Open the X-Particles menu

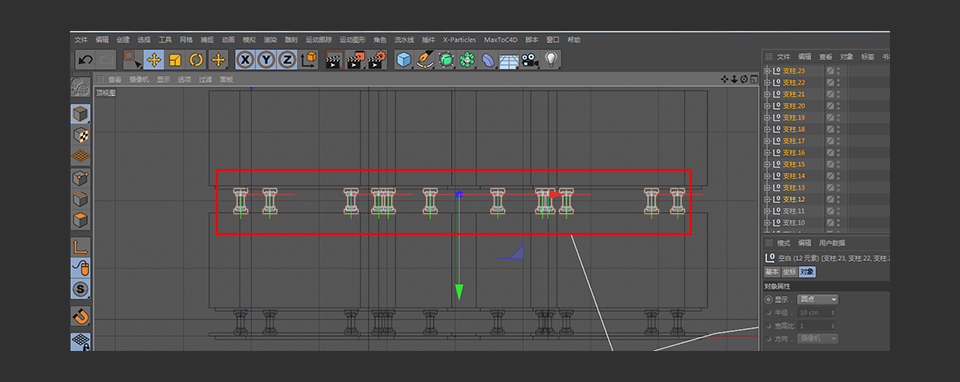[459, 40]
